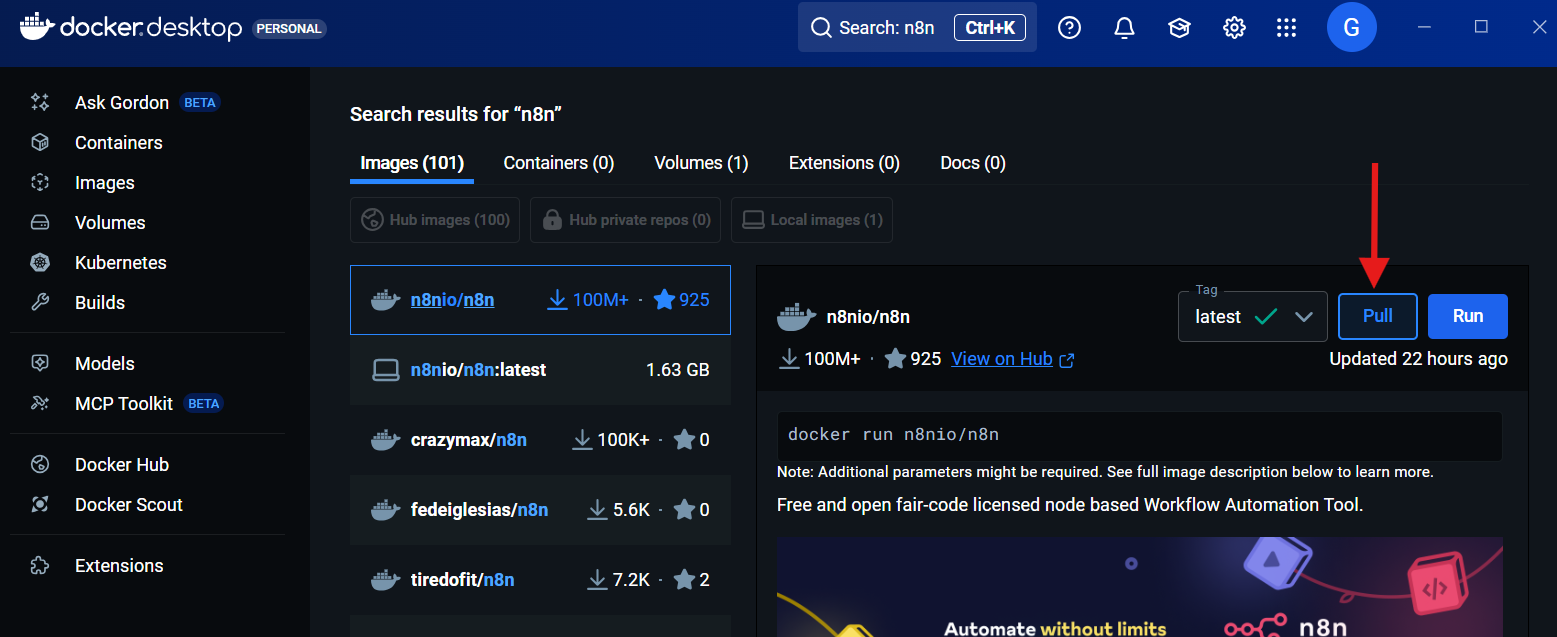
Task: Switch to the Containers results tab
Action: pyautogui.click(x=558, y=162)
